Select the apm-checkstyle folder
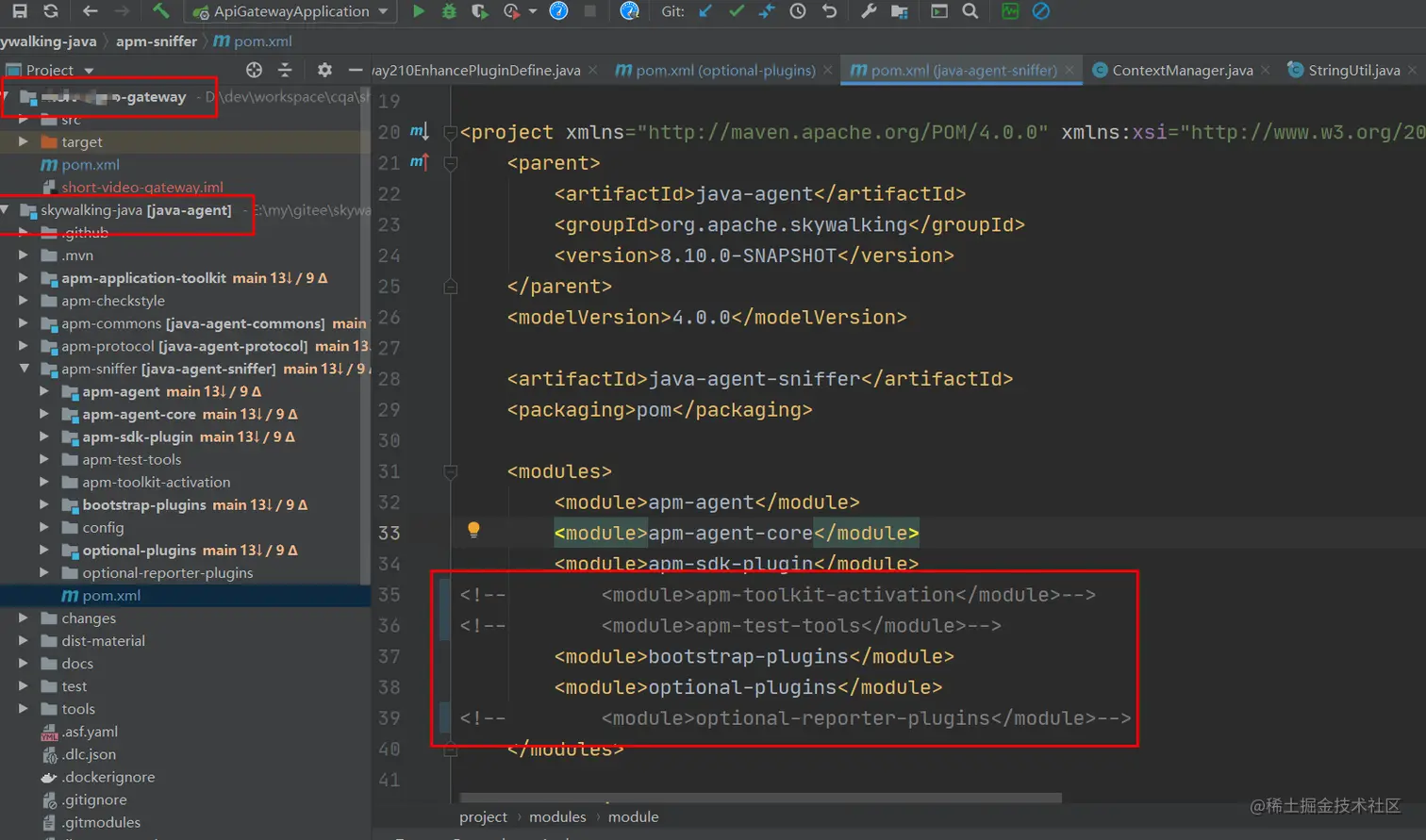1426x840 pixels. coord(113,301)
